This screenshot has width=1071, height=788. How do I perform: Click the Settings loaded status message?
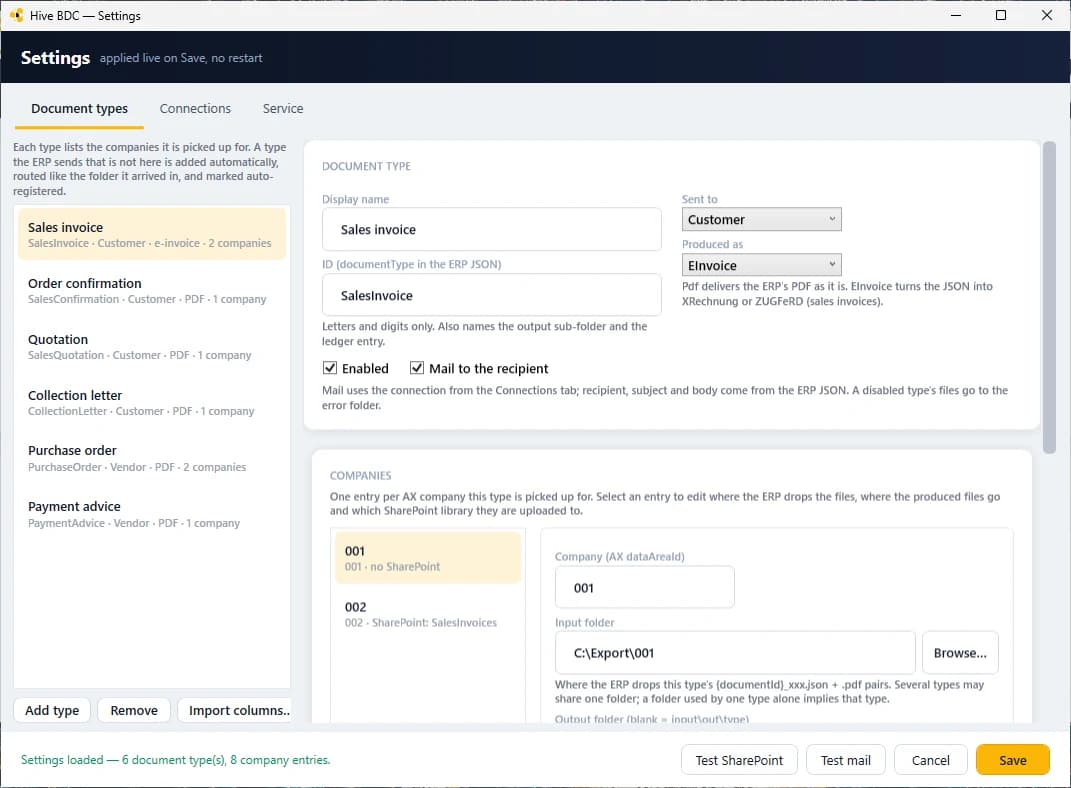click(176, 760)
